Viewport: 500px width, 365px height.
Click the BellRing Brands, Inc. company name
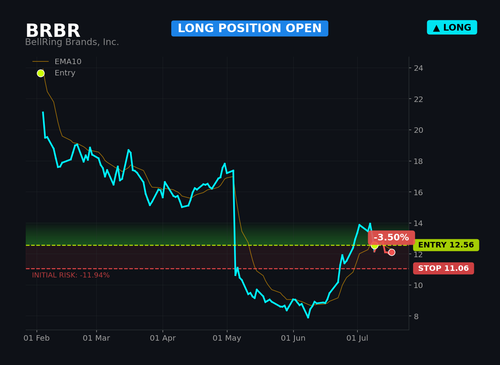tap(72, 42)
